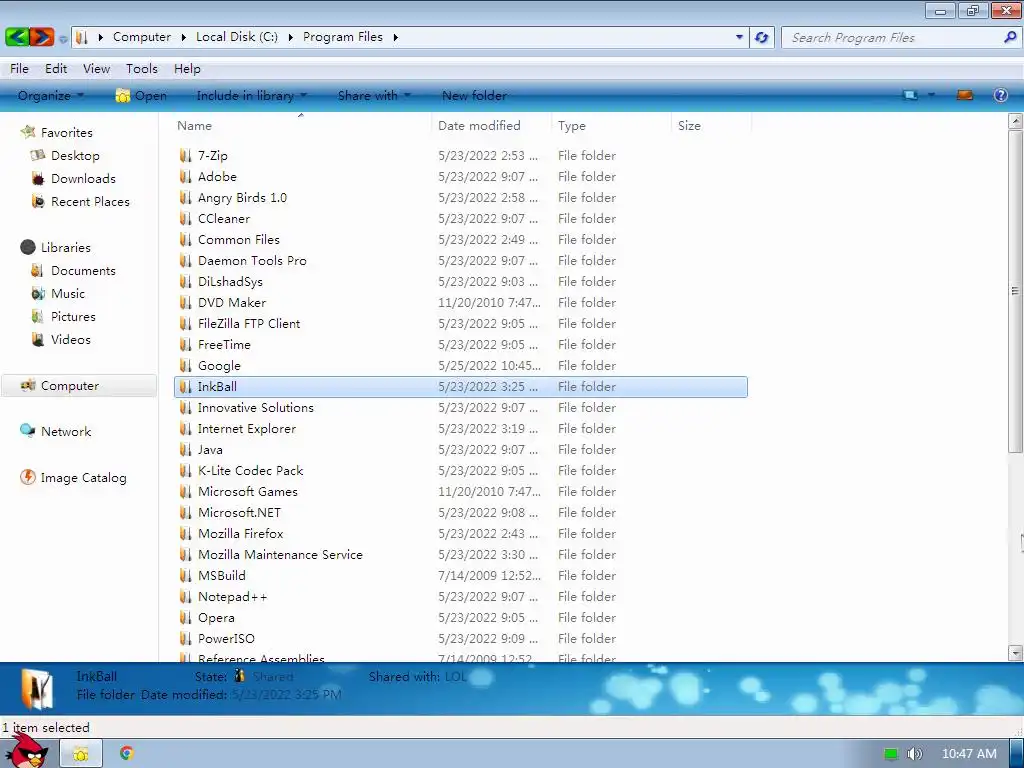Click the help question mark icon
This screenshot has height=768, width=1024.
click(1000, 95)
